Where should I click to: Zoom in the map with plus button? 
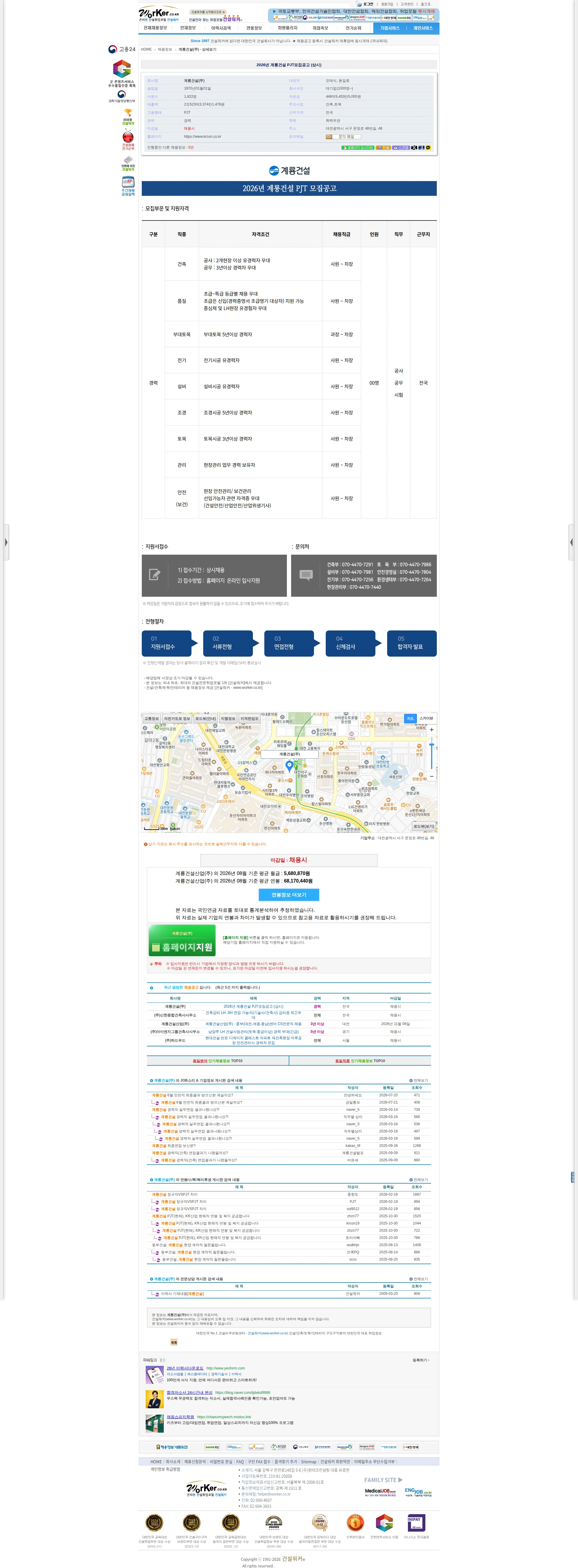coord(431,729)
